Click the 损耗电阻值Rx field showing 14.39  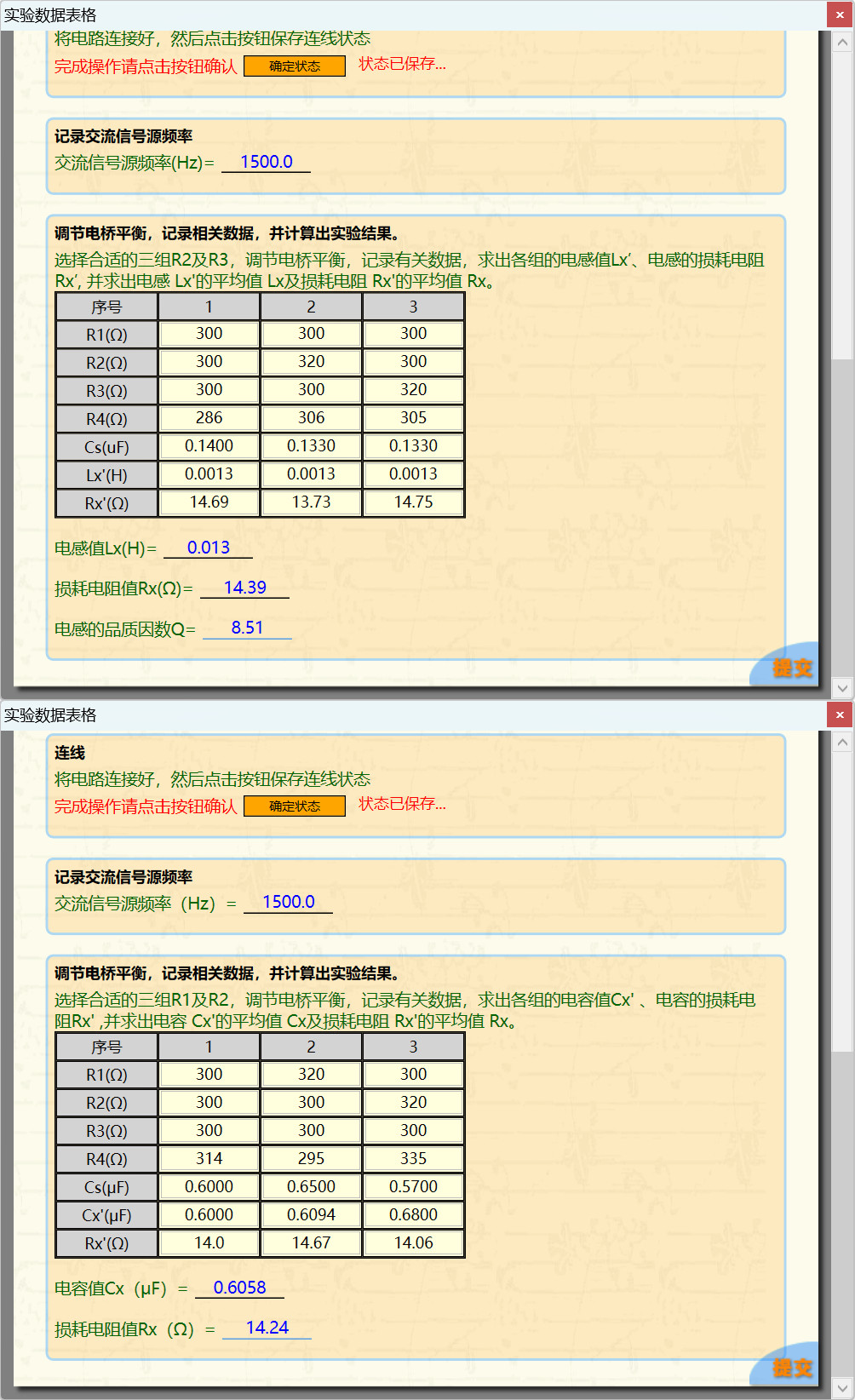point(244,588)
